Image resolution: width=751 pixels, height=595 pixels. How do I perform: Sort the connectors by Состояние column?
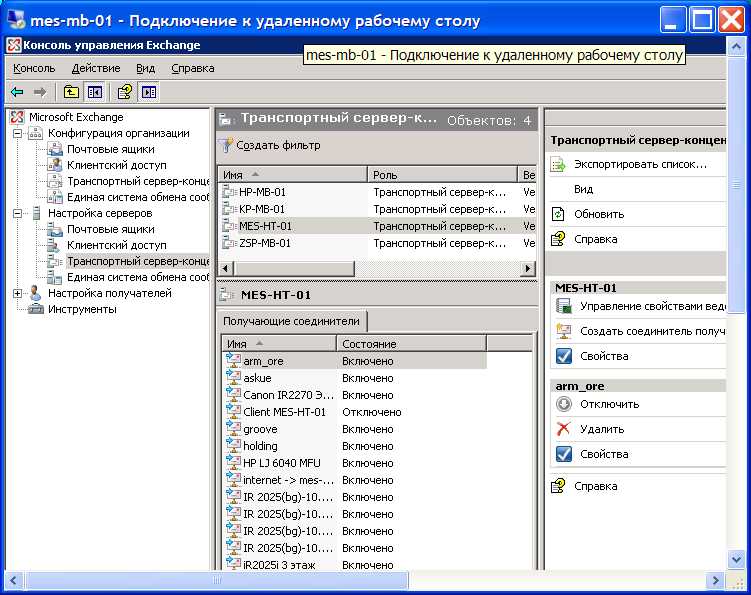411,344
